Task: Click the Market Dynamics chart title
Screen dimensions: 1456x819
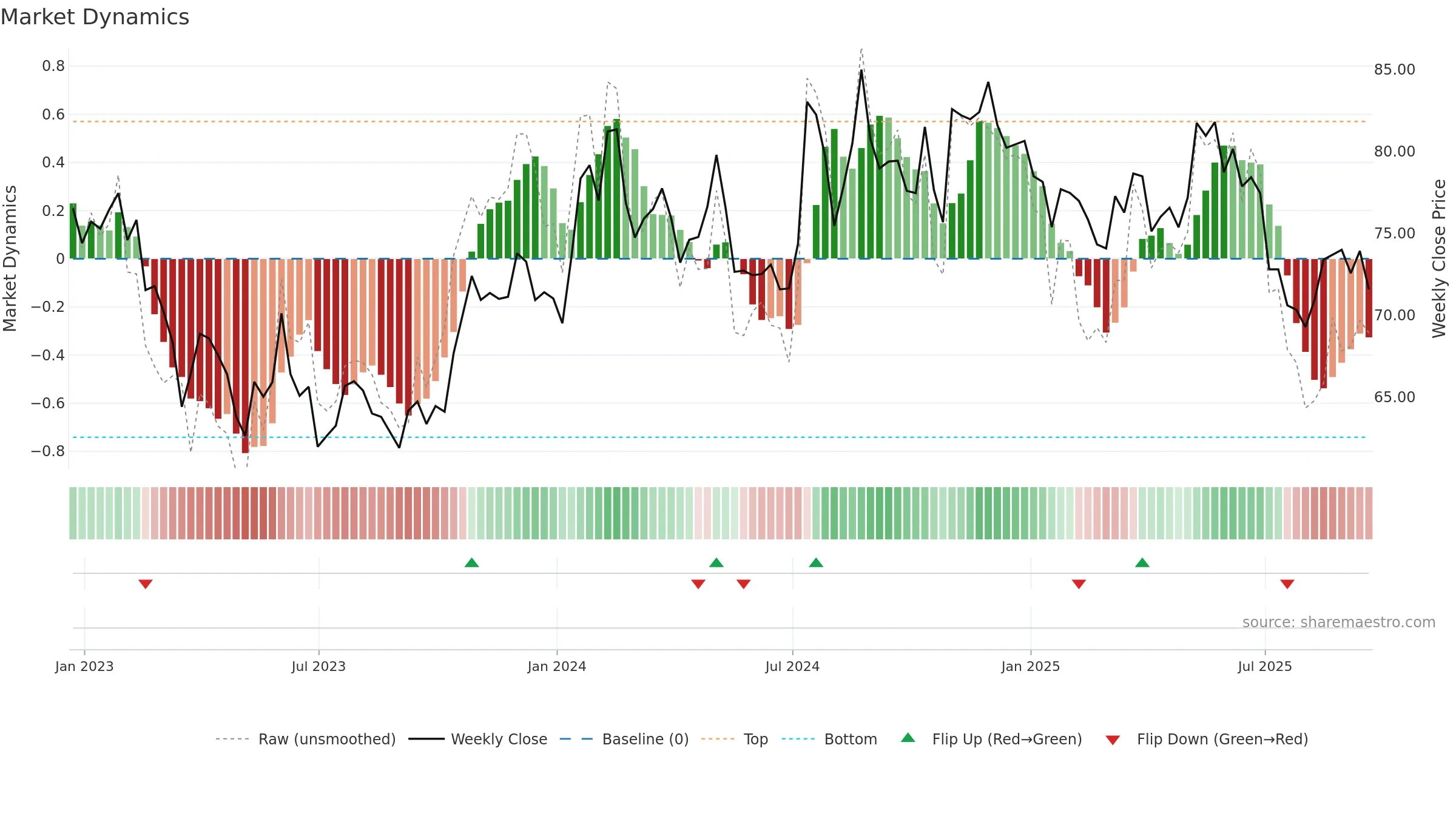Action: coord(95,17)
